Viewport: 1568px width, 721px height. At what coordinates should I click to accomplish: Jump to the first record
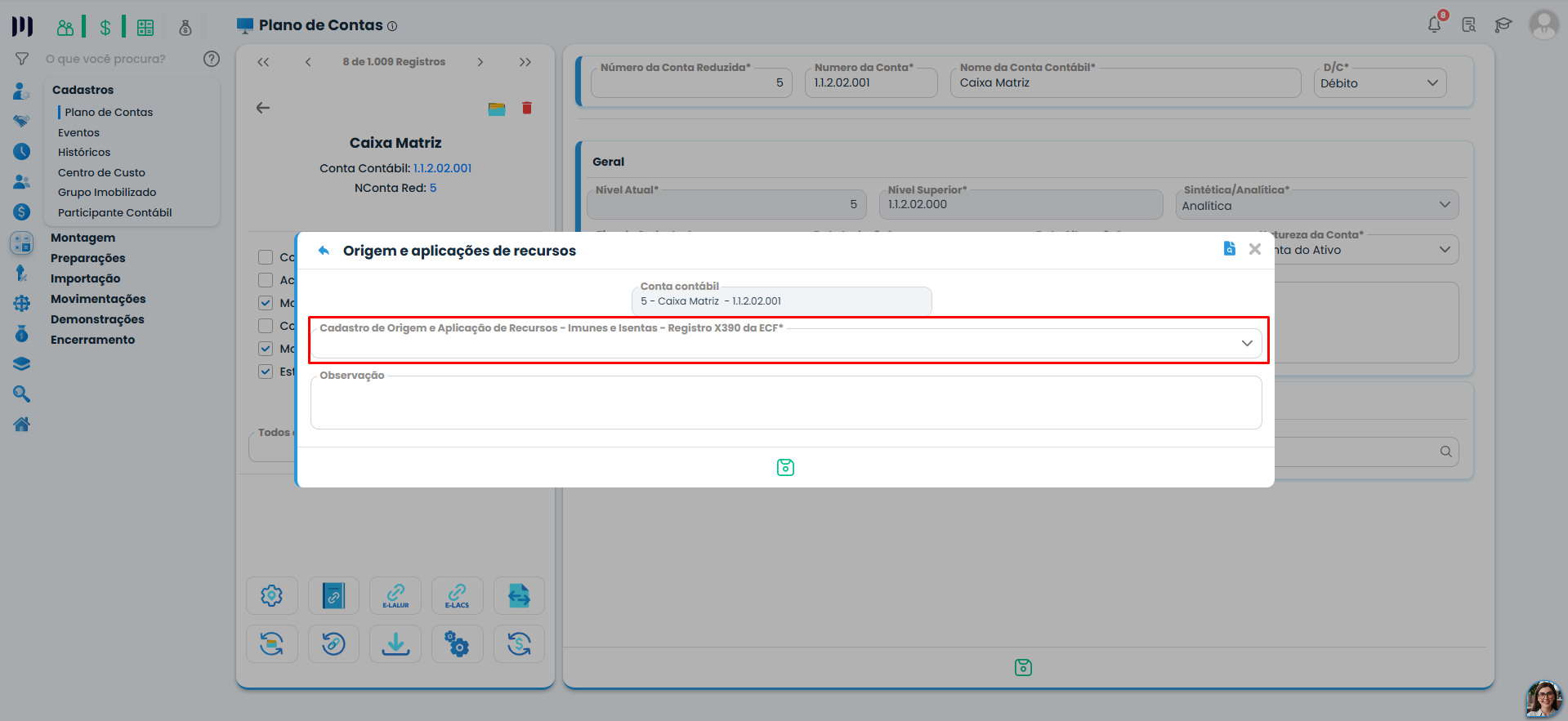[x=263, y=62]
